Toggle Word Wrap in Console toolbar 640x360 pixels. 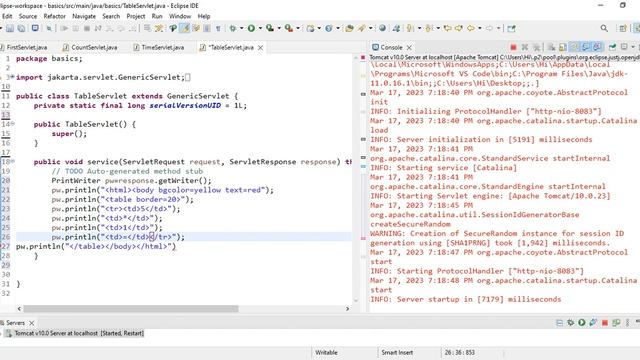point(574,47)
